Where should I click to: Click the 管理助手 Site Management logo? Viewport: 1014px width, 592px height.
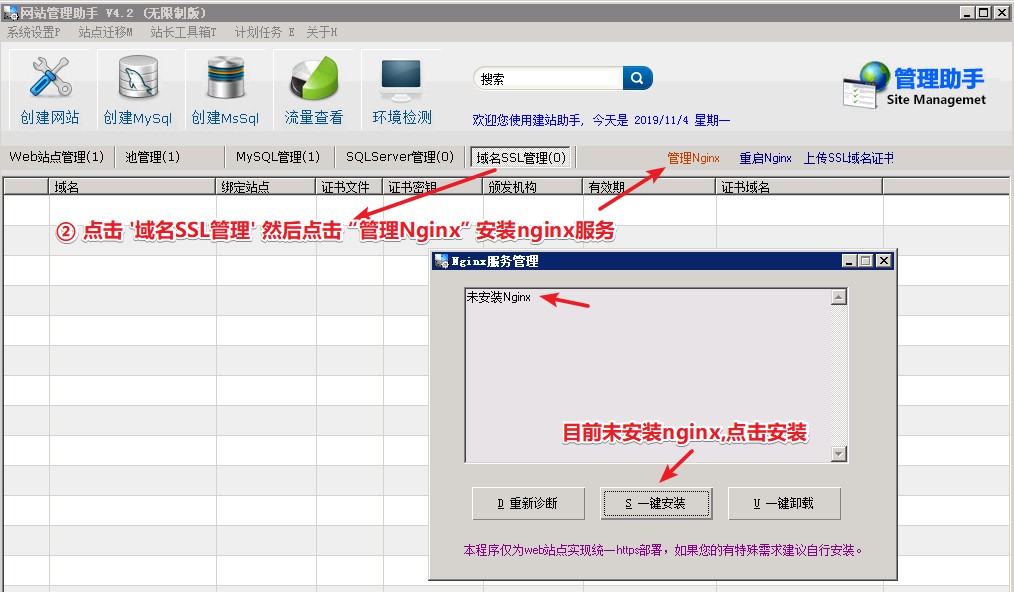(x=914, y=85)
